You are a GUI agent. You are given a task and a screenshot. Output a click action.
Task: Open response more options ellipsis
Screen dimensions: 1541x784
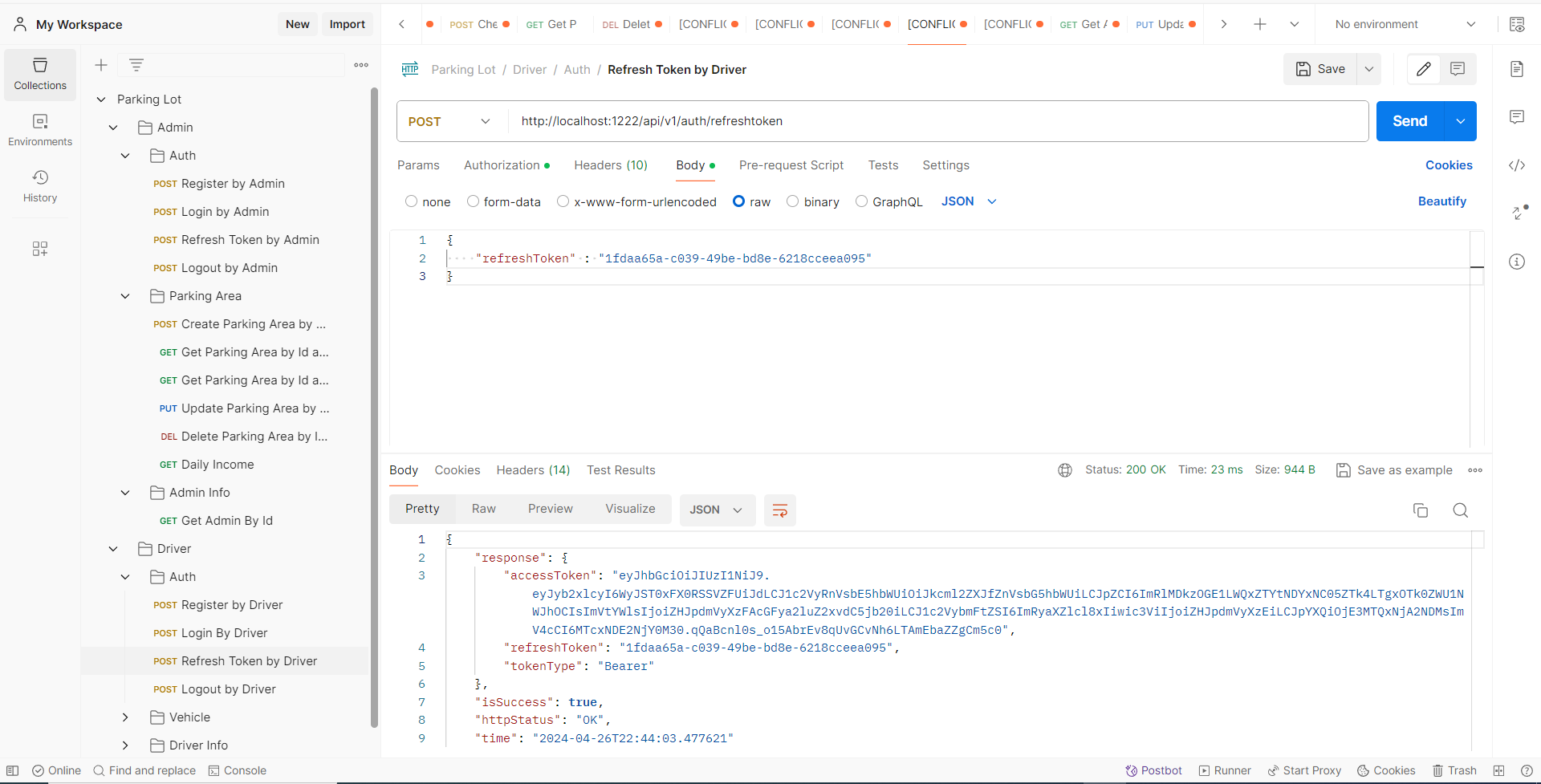pos(1475,470)
